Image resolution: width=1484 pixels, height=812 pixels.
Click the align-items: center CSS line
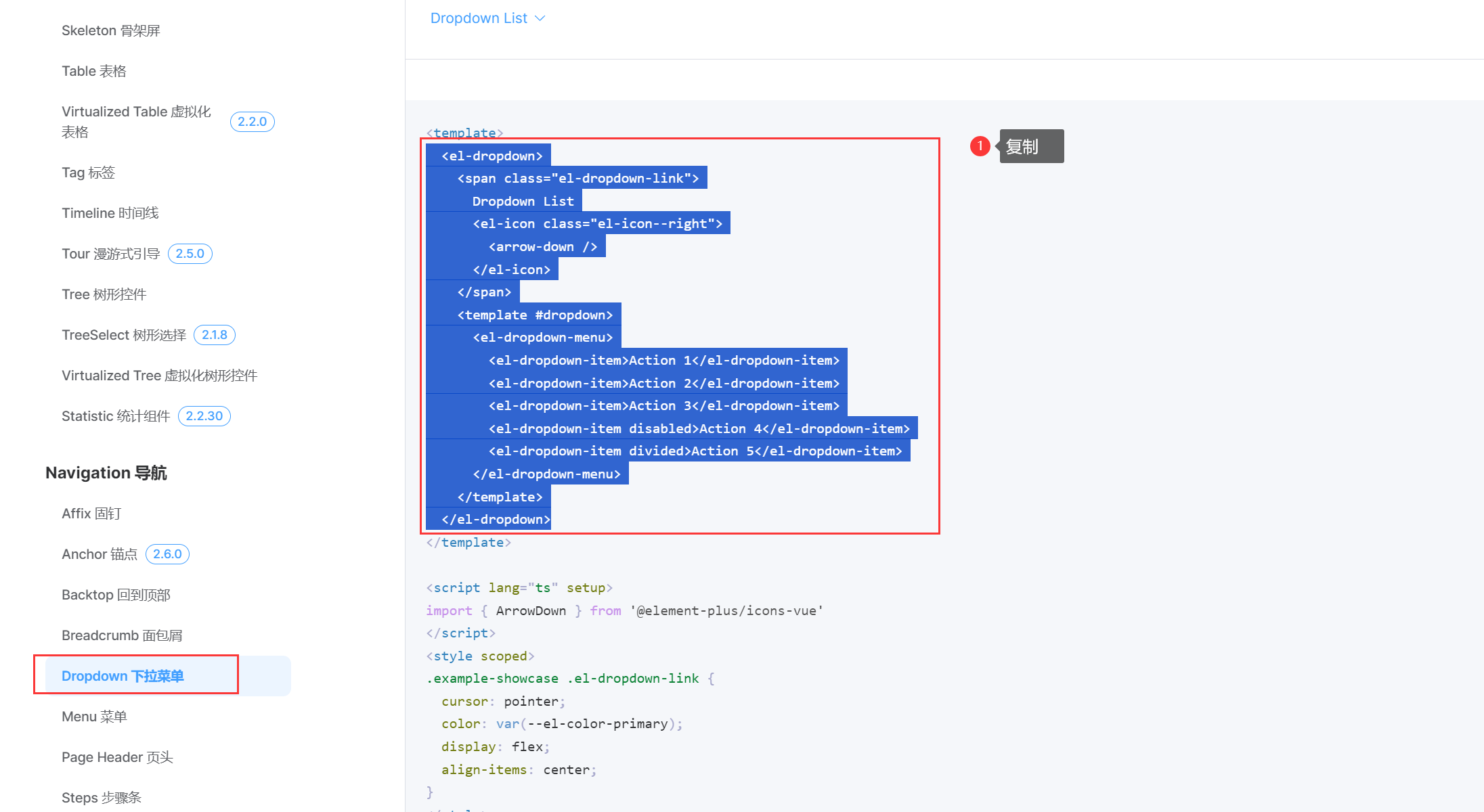click(x=519, y=769)
